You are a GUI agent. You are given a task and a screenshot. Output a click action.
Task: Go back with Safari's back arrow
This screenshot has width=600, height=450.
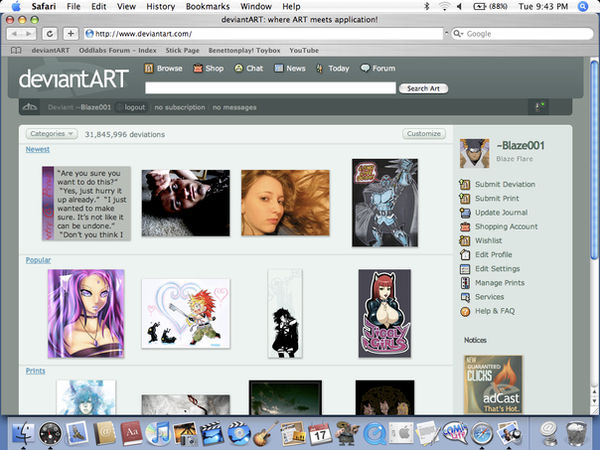(14, 34)
